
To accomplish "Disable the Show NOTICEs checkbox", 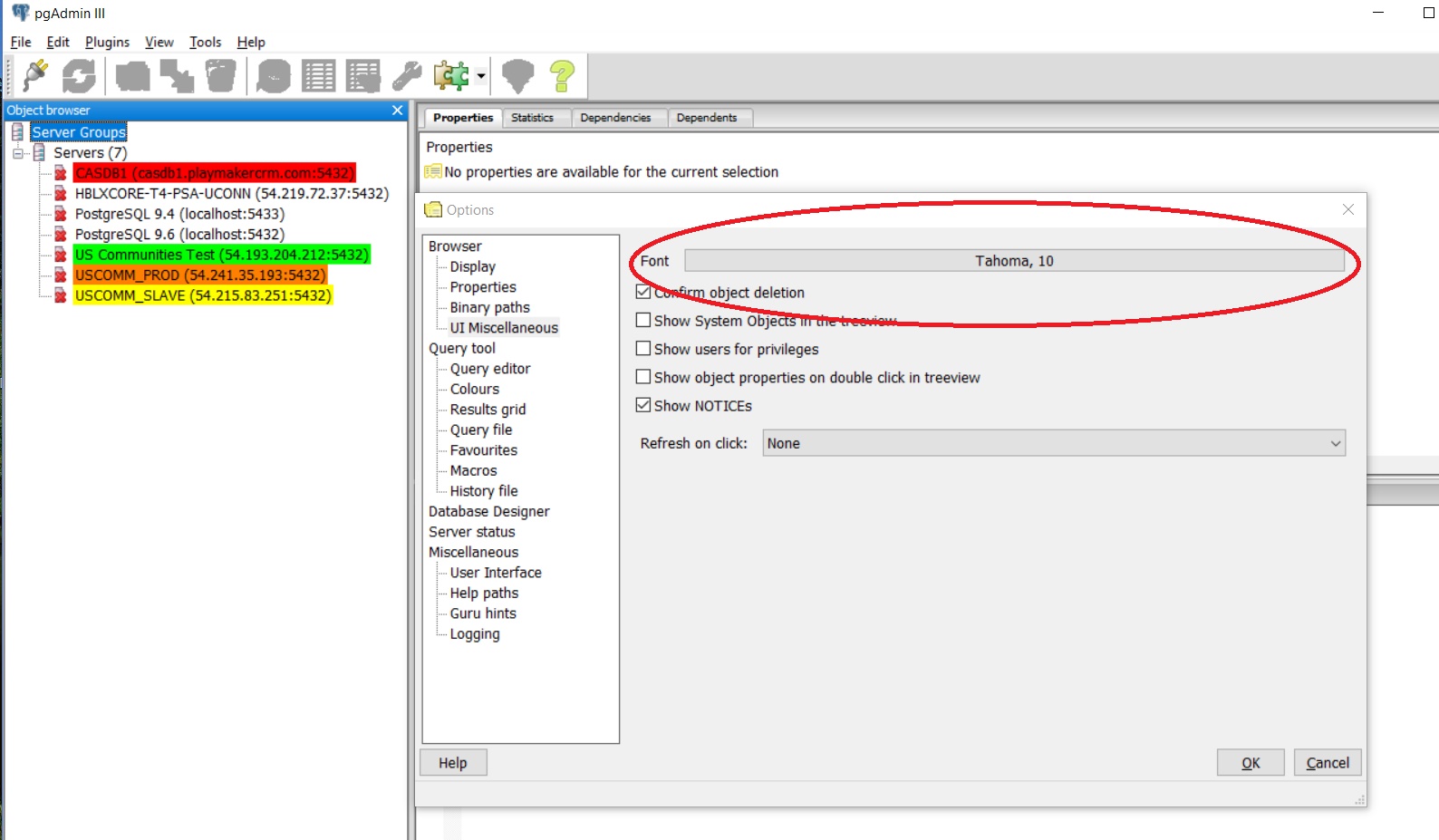I will point(643,405).
